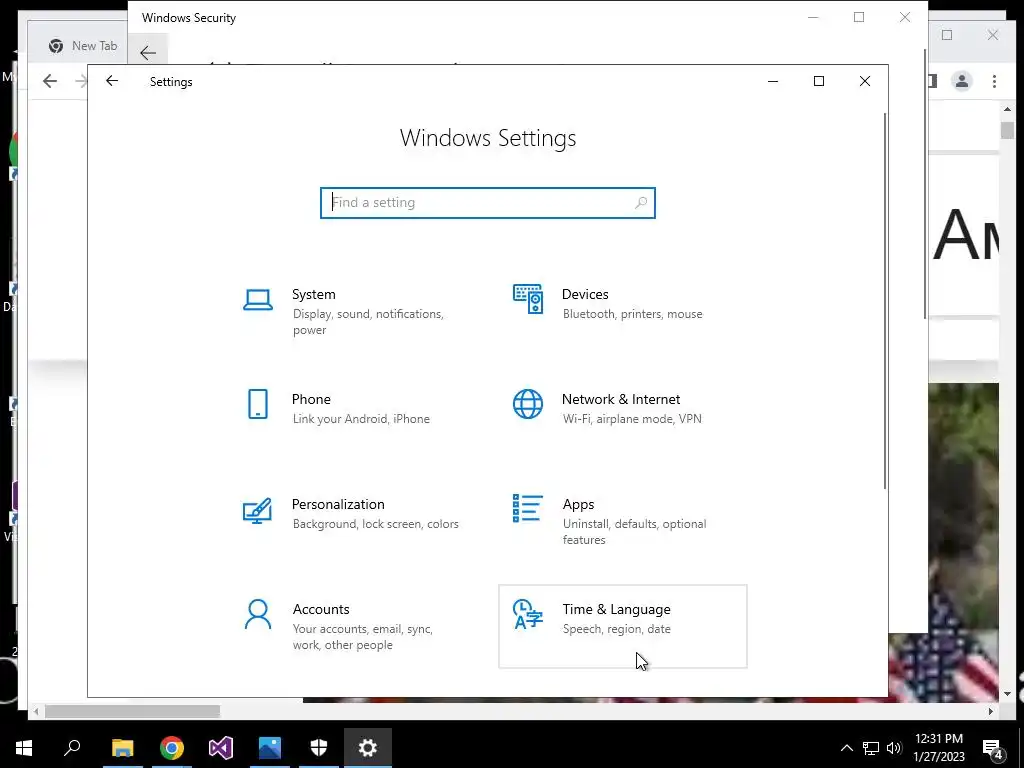1024x768 pixels.
Task: Click the search magnifier in Find a setting
Action: (641, 202)
